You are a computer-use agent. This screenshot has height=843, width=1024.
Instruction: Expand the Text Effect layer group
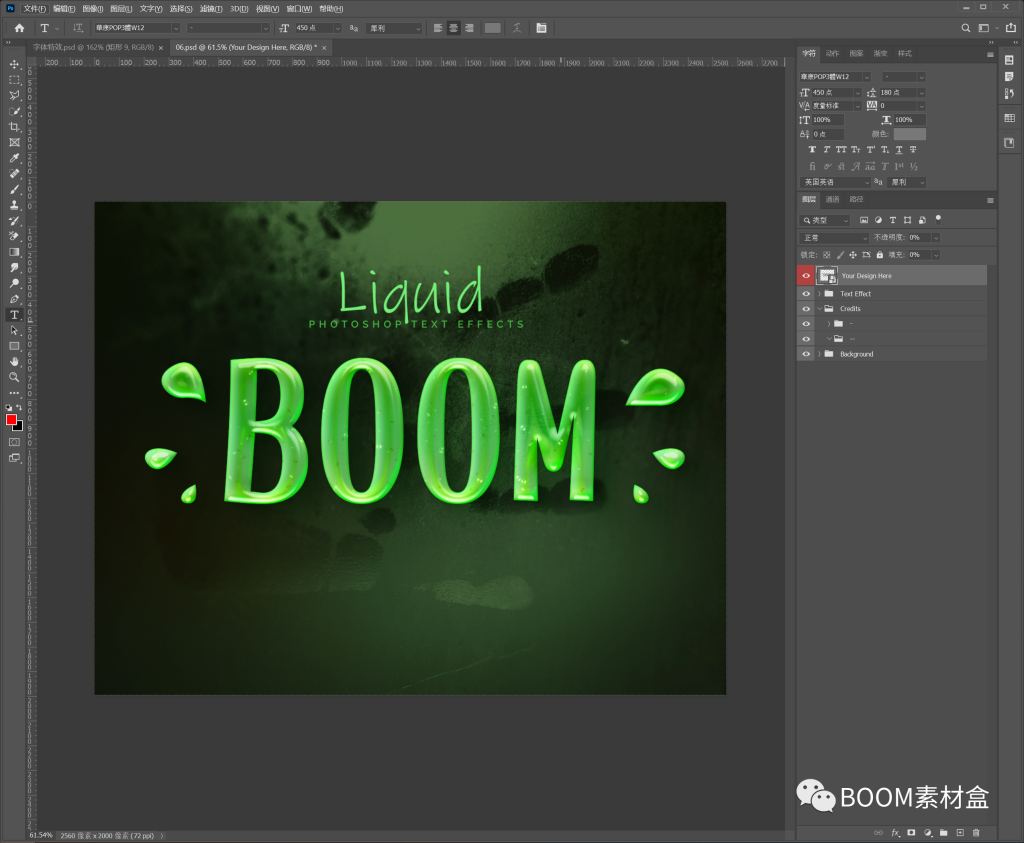pyautogui.click(x=819, y=294)
